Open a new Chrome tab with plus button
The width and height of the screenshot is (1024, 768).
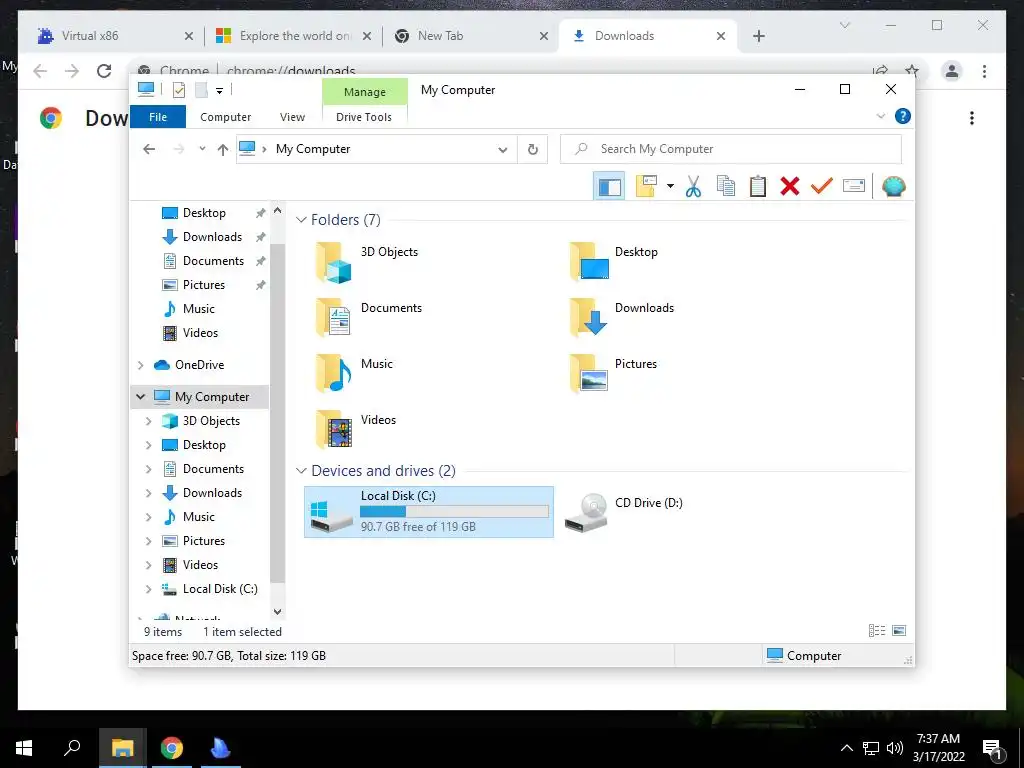(758, 37)
